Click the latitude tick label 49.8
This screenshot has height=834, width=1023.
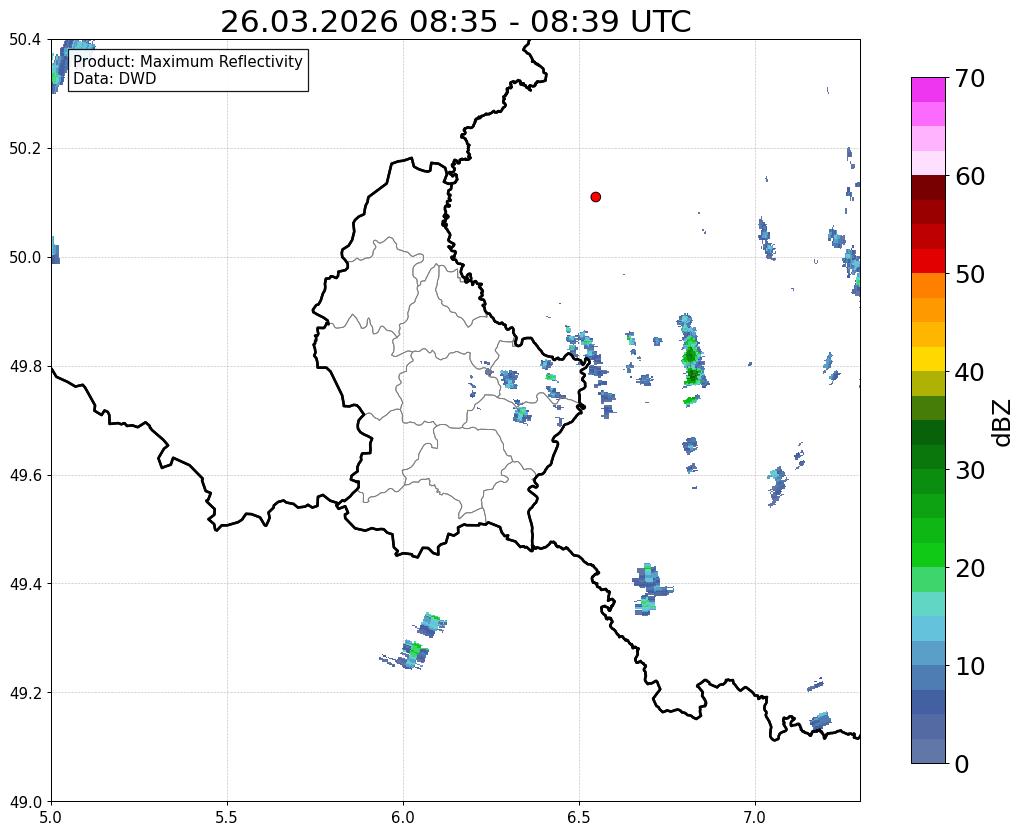point(25,367)
